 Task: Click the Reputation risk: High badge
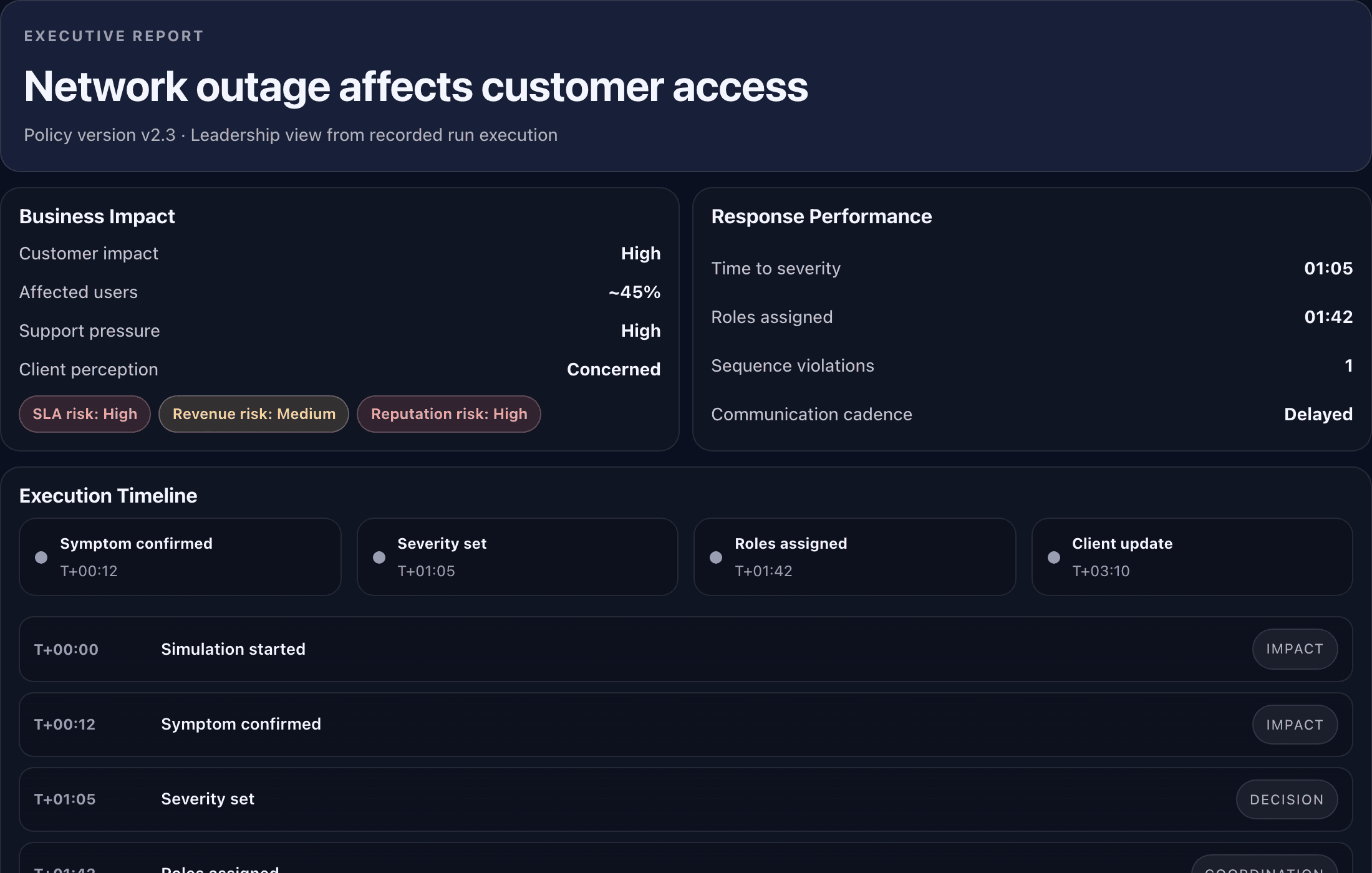point(449,414)
